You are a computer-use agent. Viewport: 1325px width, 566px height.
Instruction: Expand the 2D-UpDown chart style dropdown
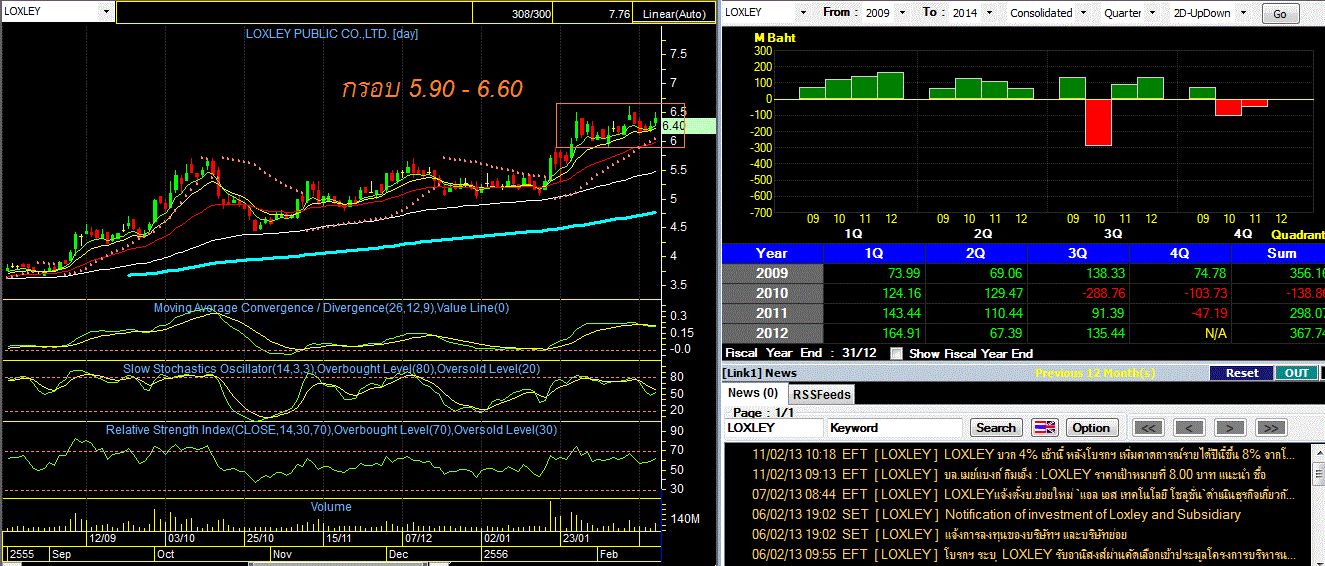point(1244,12)
